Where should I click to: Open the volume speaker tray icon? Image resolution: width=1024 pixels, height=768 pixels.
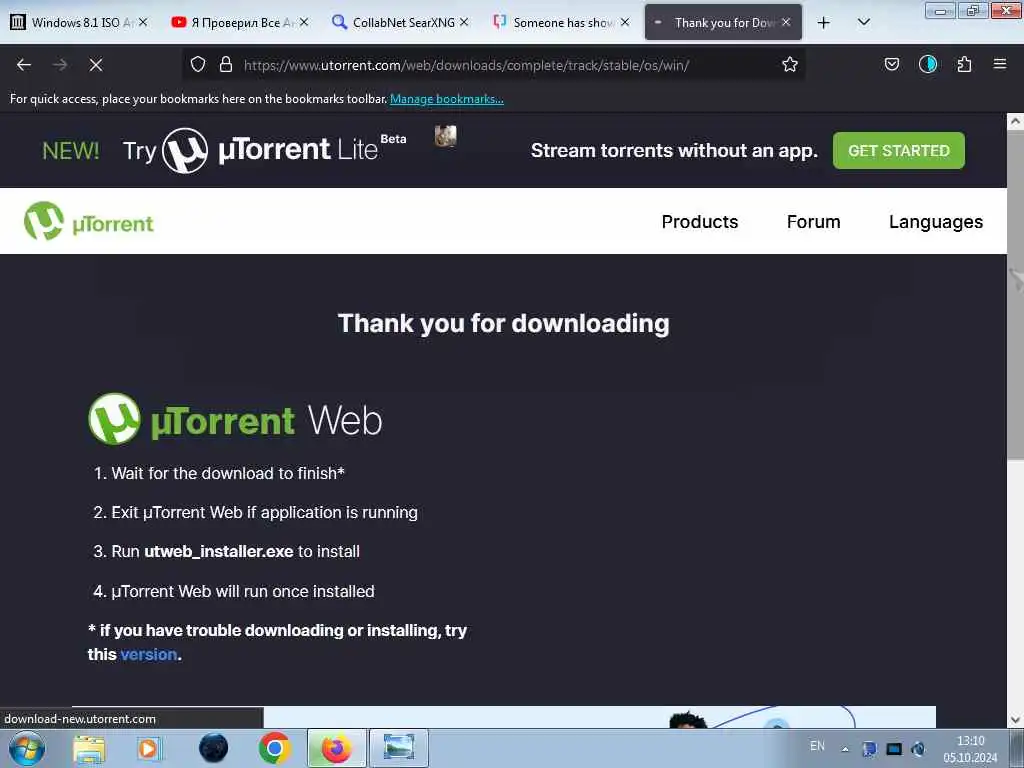point(918,749)
